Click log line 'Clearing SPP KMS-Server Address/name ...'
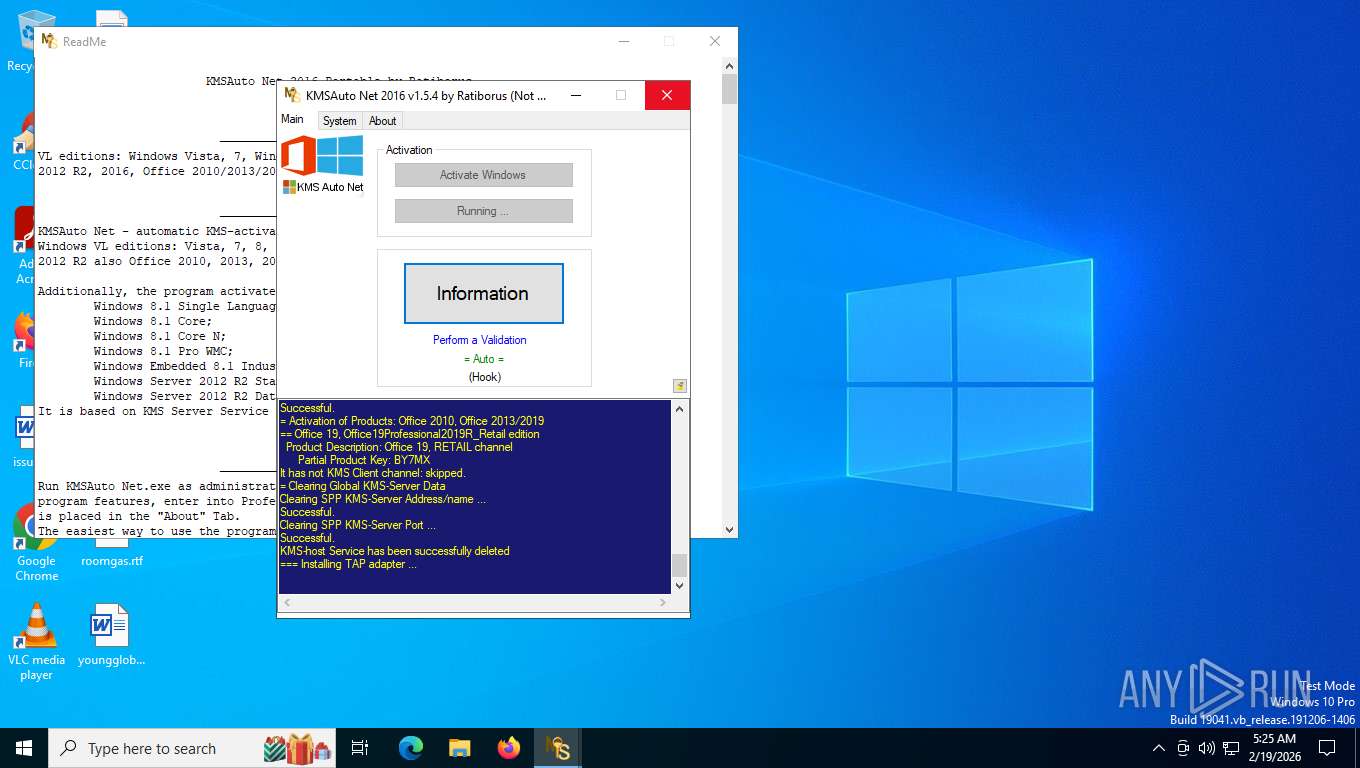The image size is (1360, 768). point(383,499)
